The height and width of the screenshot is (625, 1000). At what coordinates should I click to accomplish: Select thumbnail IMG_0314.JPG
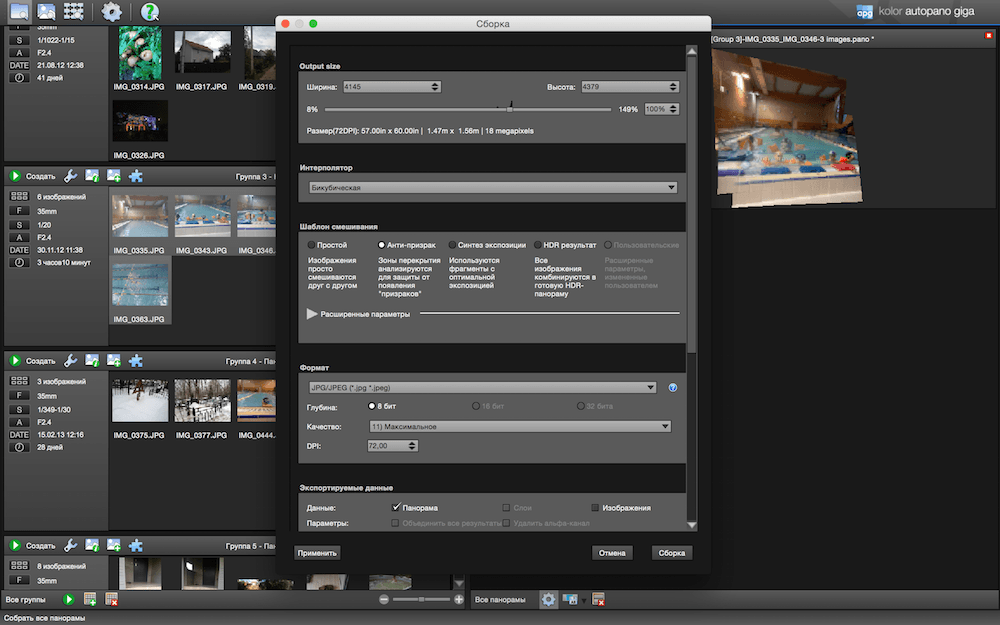pos(140,54)
